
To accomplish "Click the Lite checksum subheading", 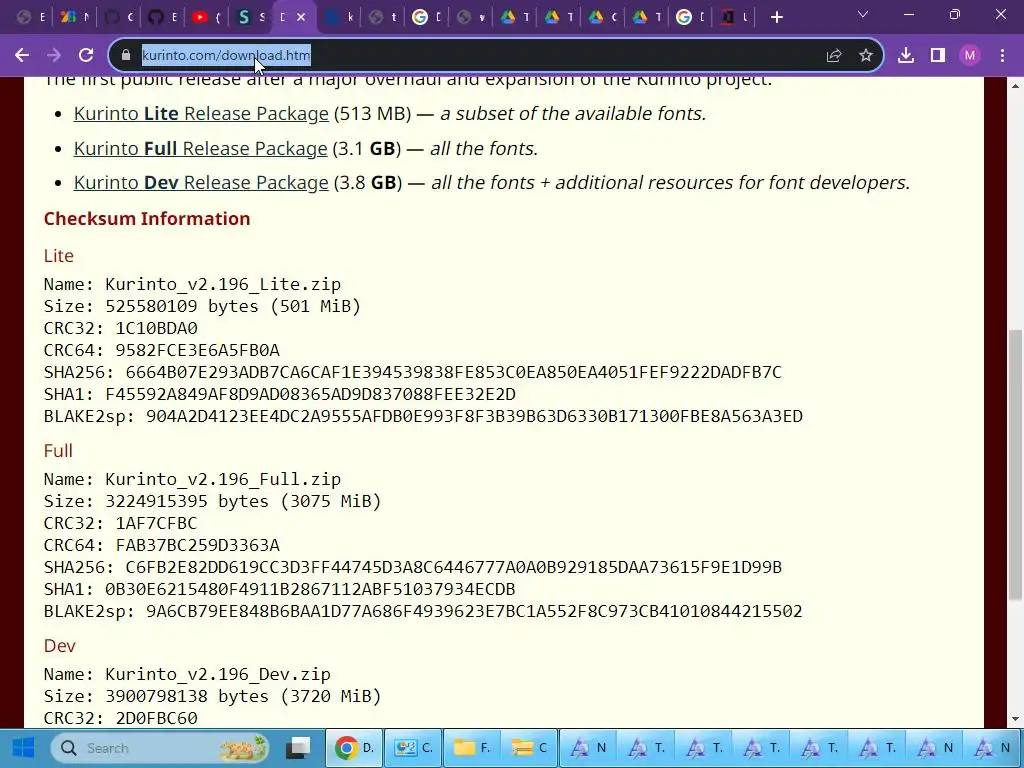I will [x=59, y=256].
